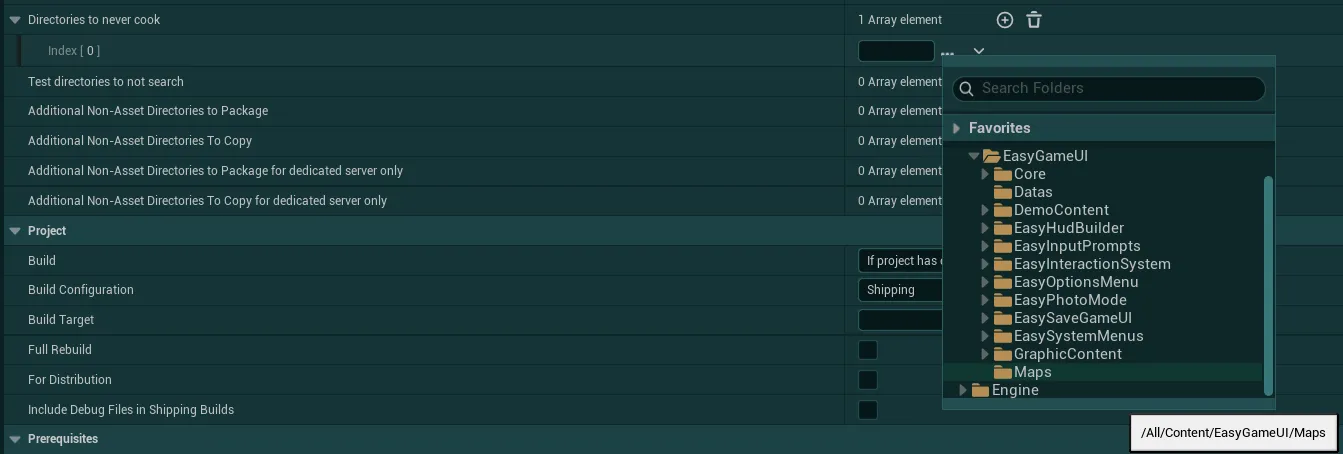Image resolution: width=1343 pixels, height=454 pixels.
Task: Click the folder list vertical scrollbar
Action: click(x=1269, y=285)
